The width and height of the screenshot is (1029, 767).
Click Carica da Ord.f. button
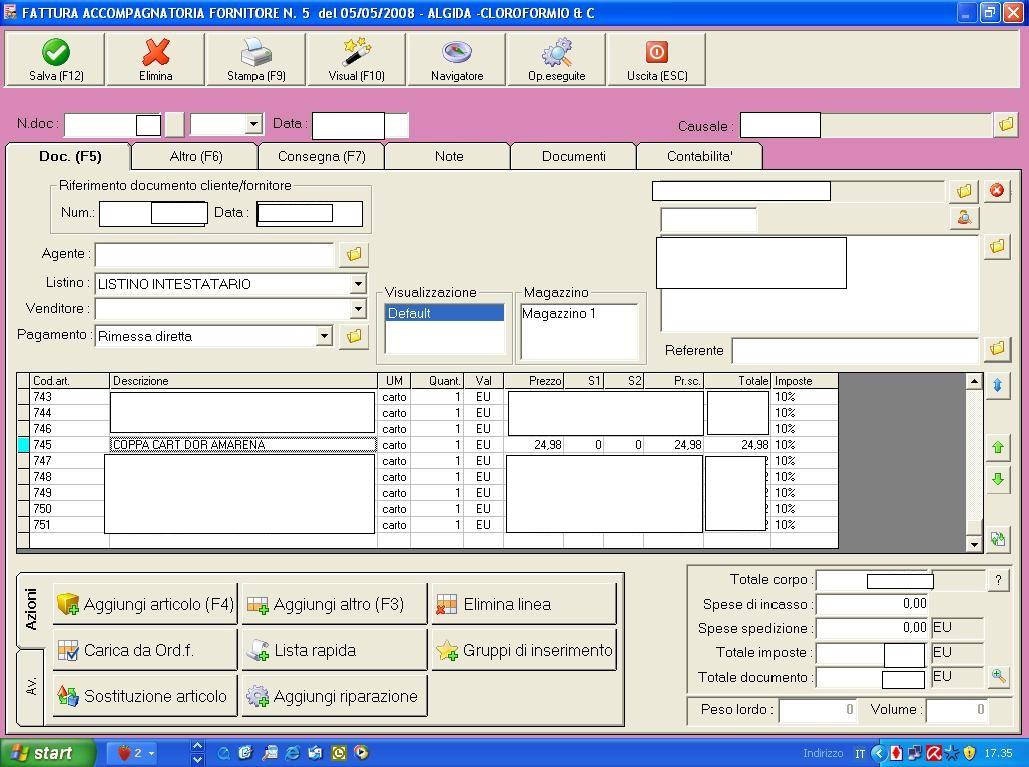(x=145, y=650)
